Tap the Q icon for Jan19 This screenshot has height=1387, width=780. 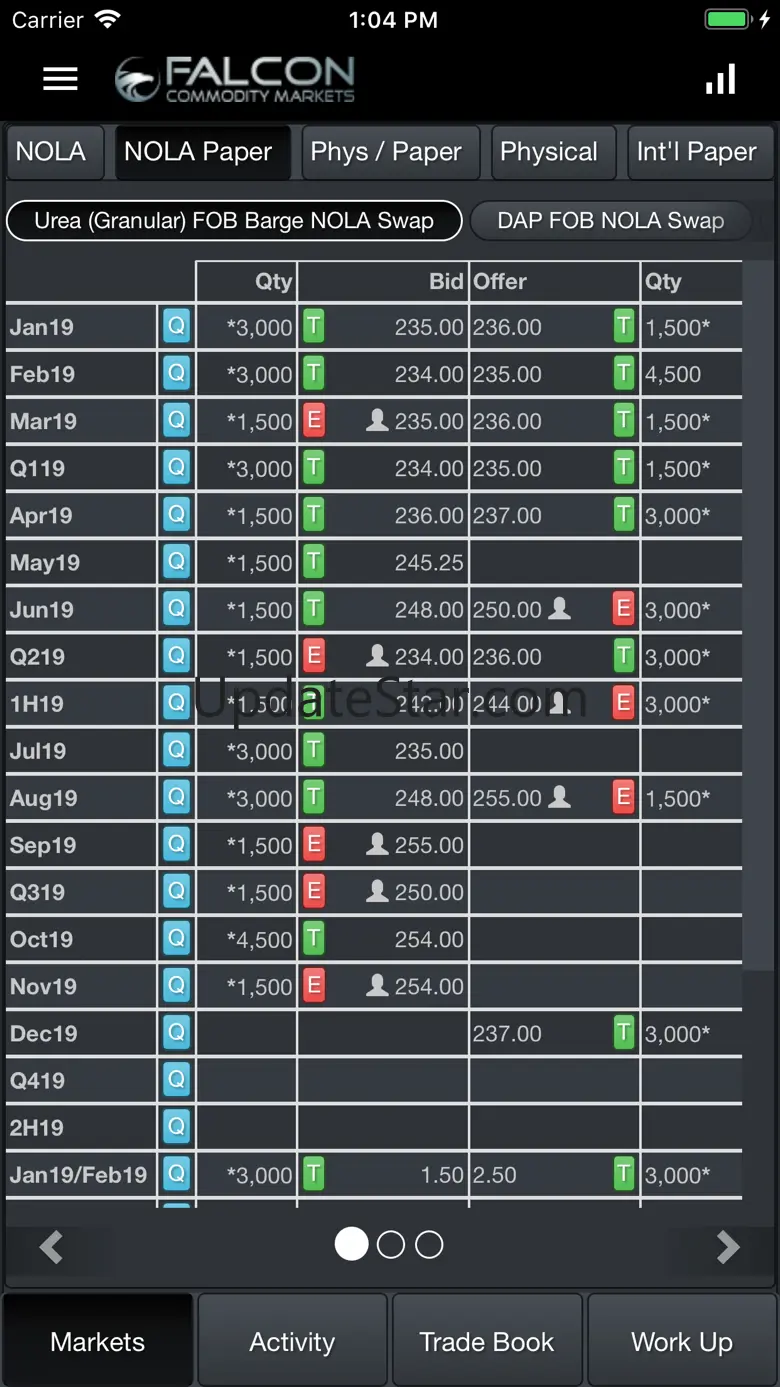[176, 326]
